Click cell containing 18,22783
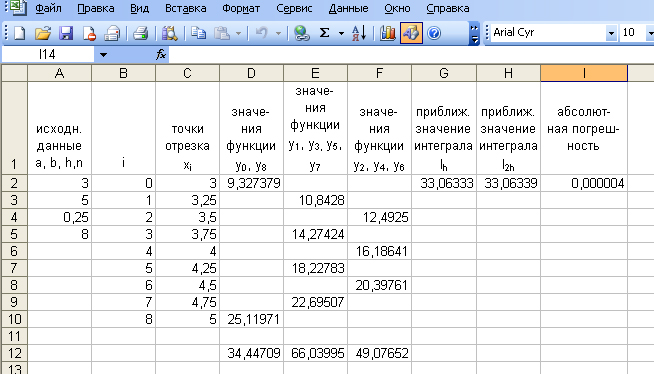Viewport: 654px width, 374px height. pyautogui.click(x=315, y=268)
